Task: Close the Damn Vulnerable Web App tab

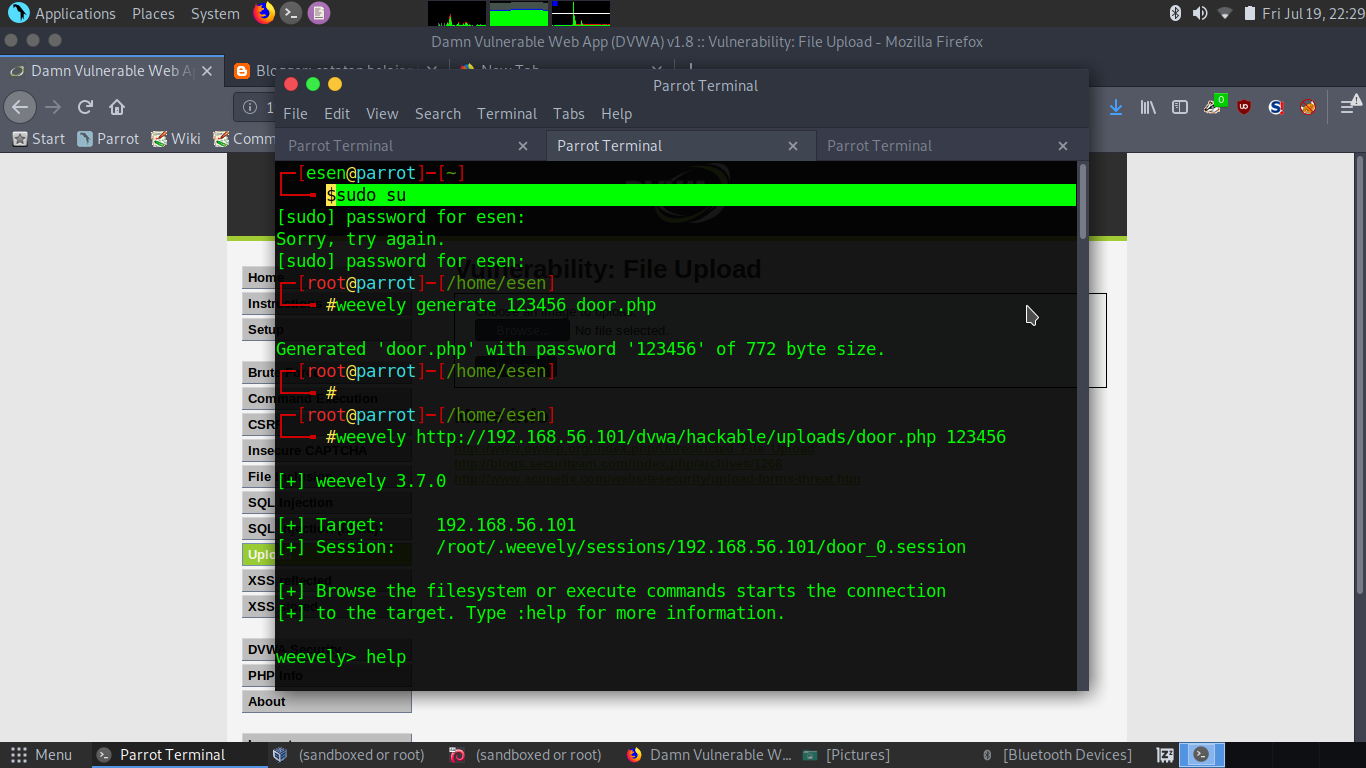Action: (207, 71)
